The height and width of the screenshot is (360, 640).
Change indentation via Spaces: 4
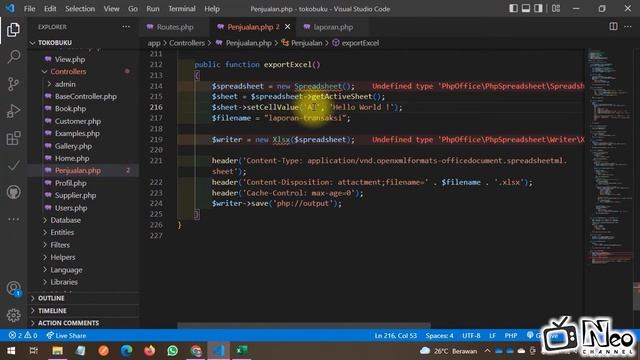tap(439, 336)
